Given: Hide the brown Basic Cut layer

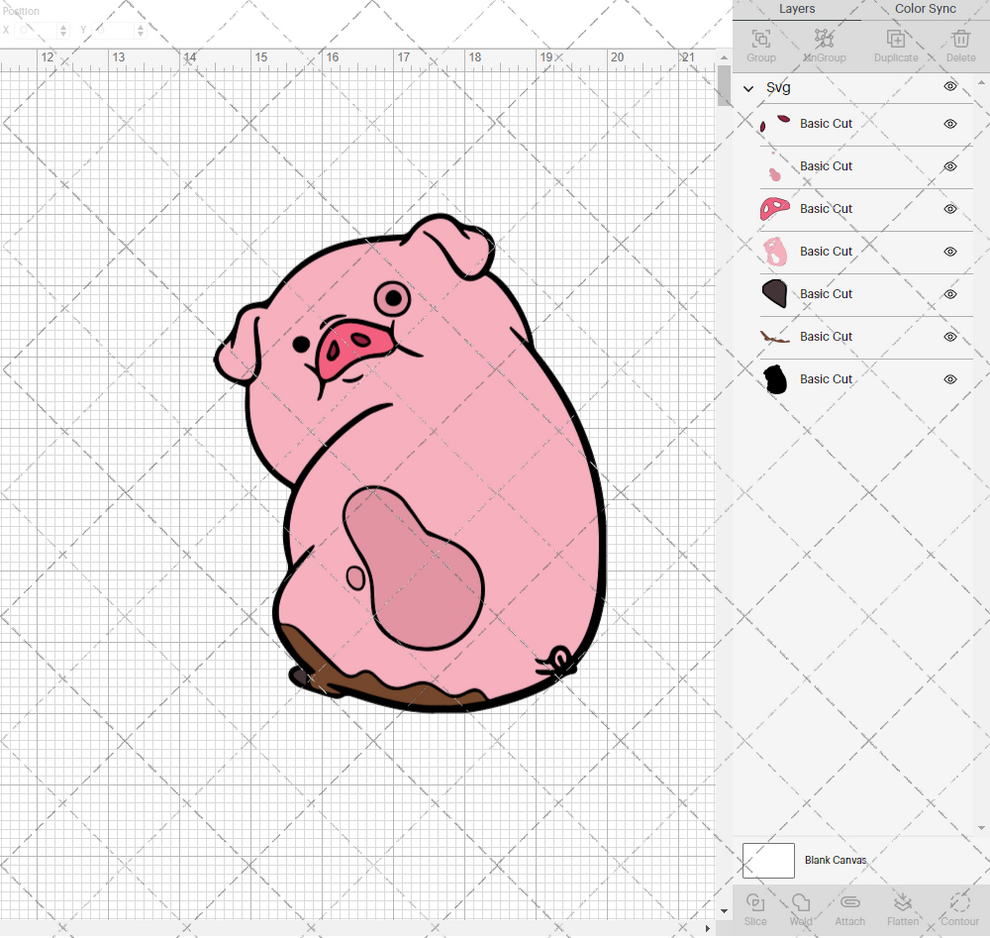Looking at the screenshot, I should click(949, 337).
